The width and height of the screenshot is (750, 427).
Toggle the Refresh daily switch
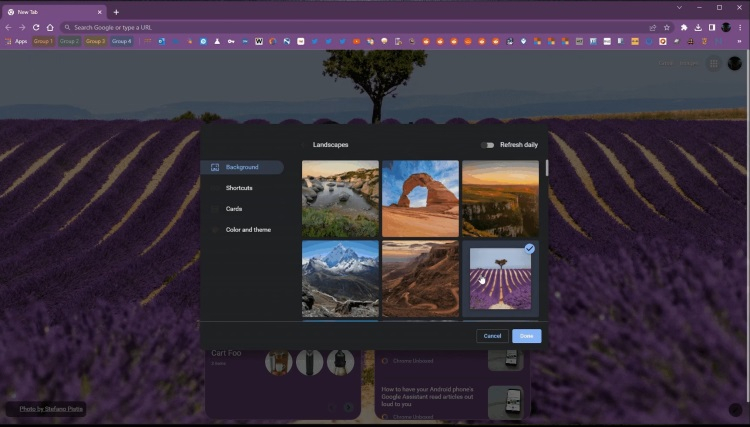pyautogui.click(x=487, y=145)
